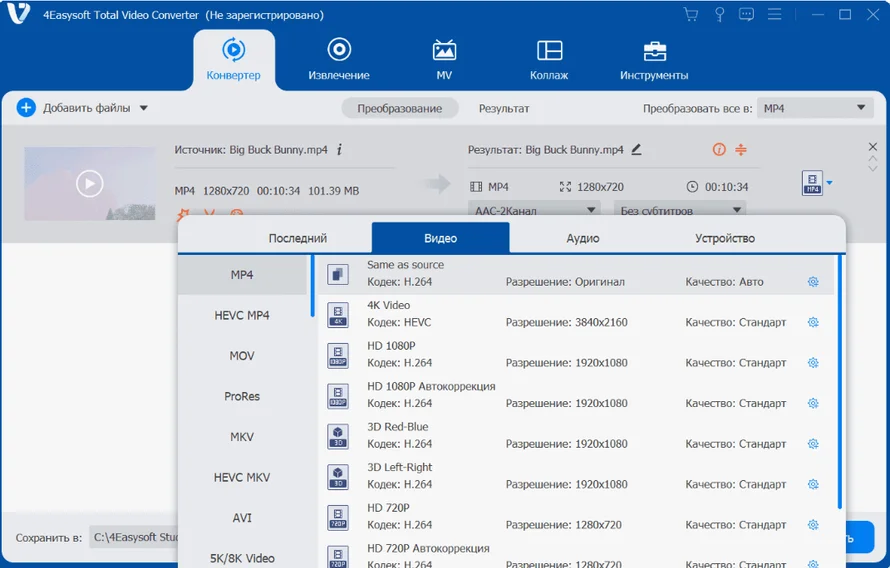890x568 pixels.
Task: Open arrow next to Добавить файлы
Action: (144, 108)
